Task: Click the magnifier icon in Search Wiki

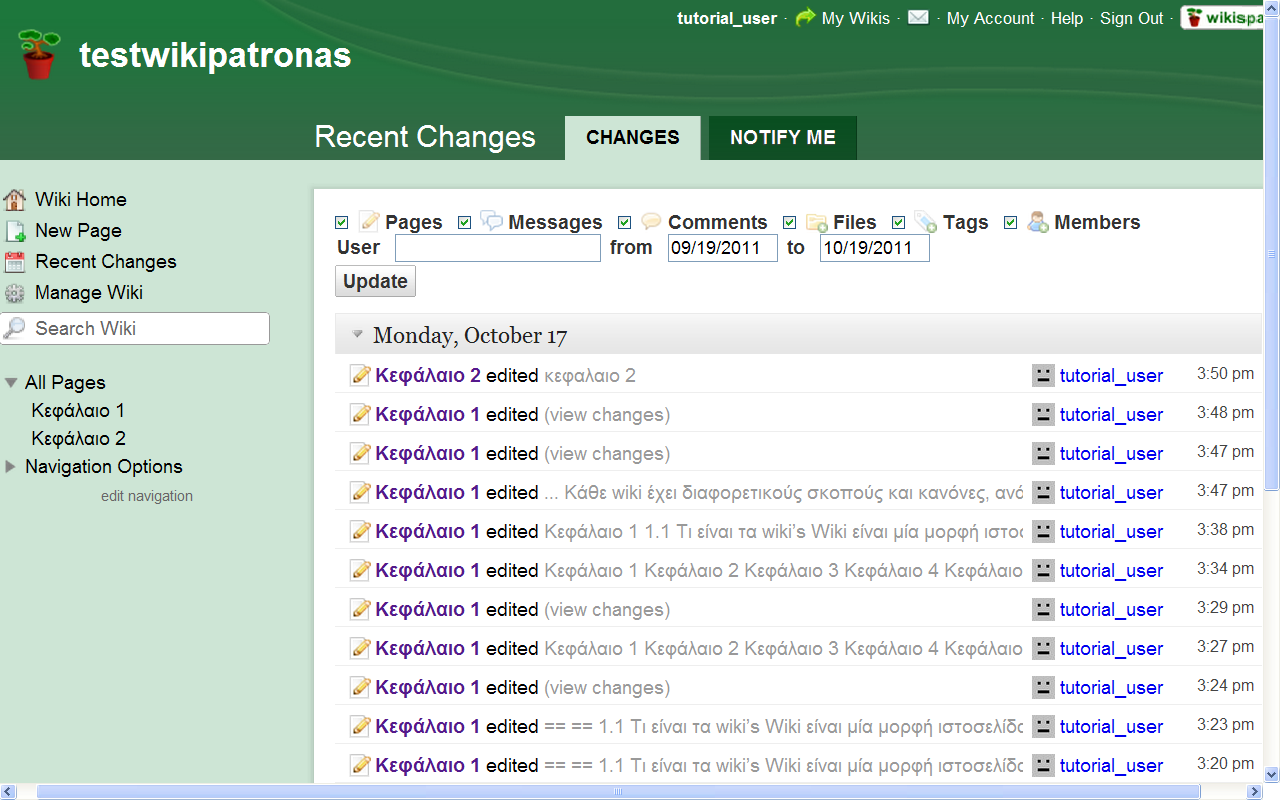Action: point(15,328)
